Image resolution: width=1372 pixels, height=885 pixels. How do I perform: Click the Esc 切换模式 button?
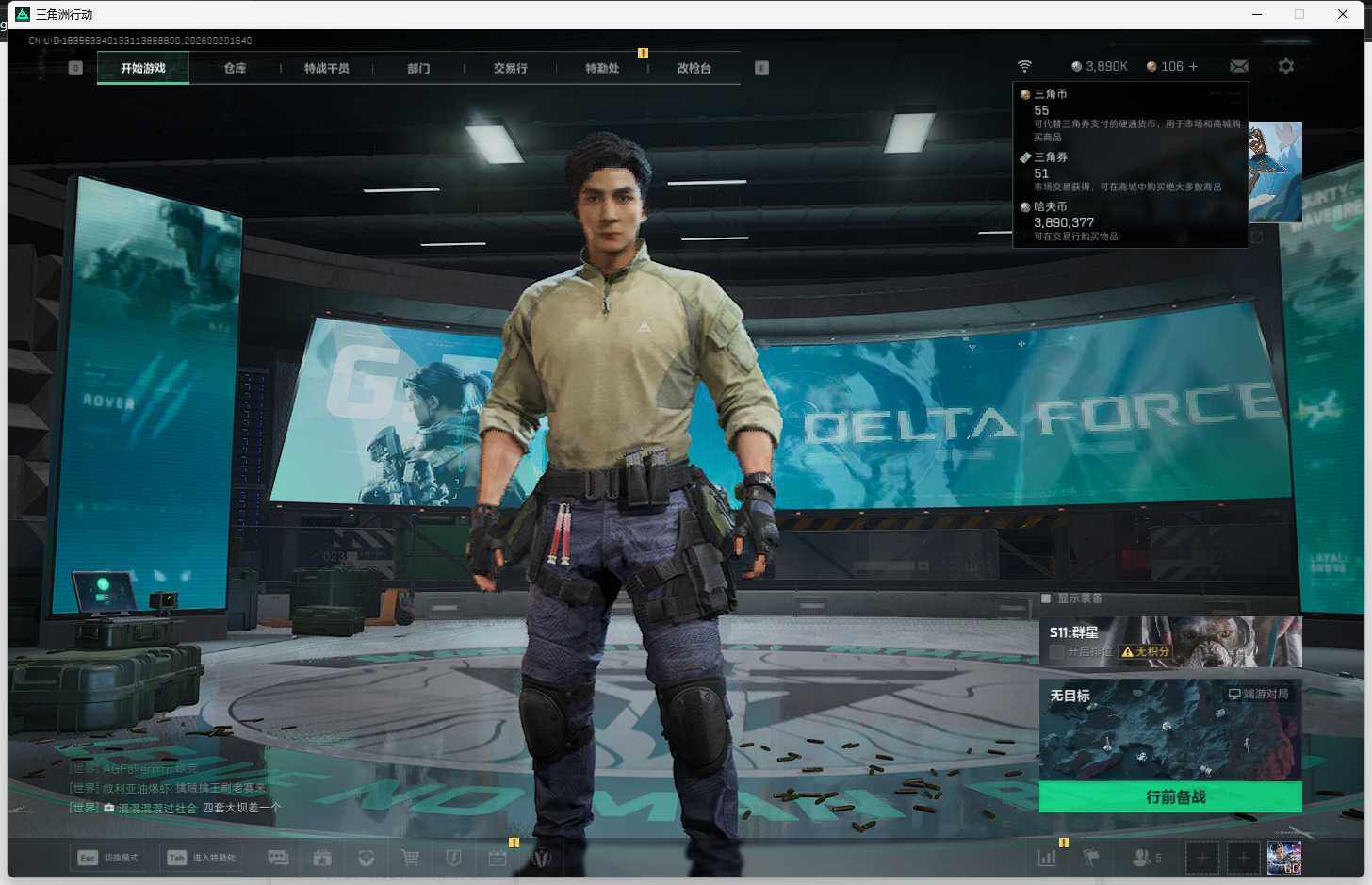[x=107, y=858]
